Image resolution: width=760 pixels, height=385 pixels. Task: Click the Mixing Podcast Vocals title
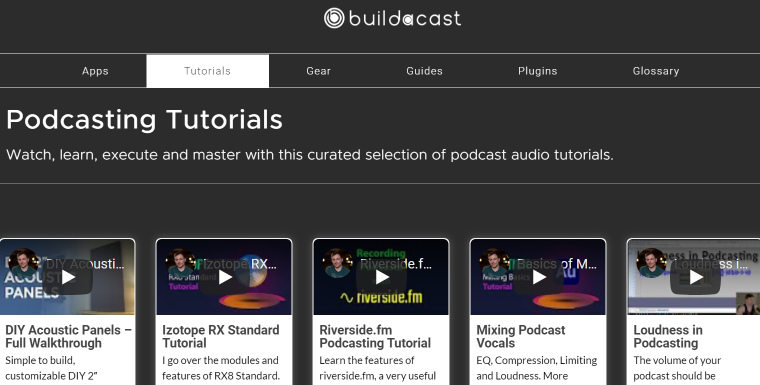point(521,337)
